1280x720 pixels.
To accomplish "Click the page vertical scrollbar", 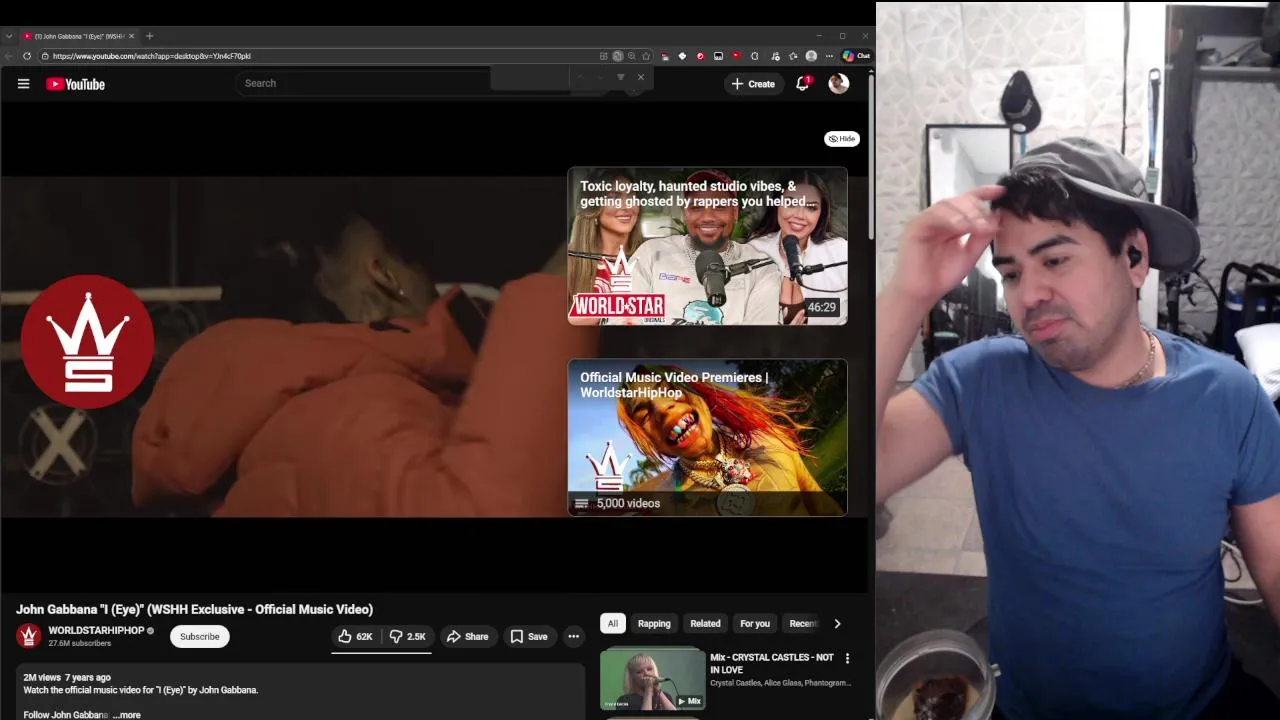I will coord(871,155).
